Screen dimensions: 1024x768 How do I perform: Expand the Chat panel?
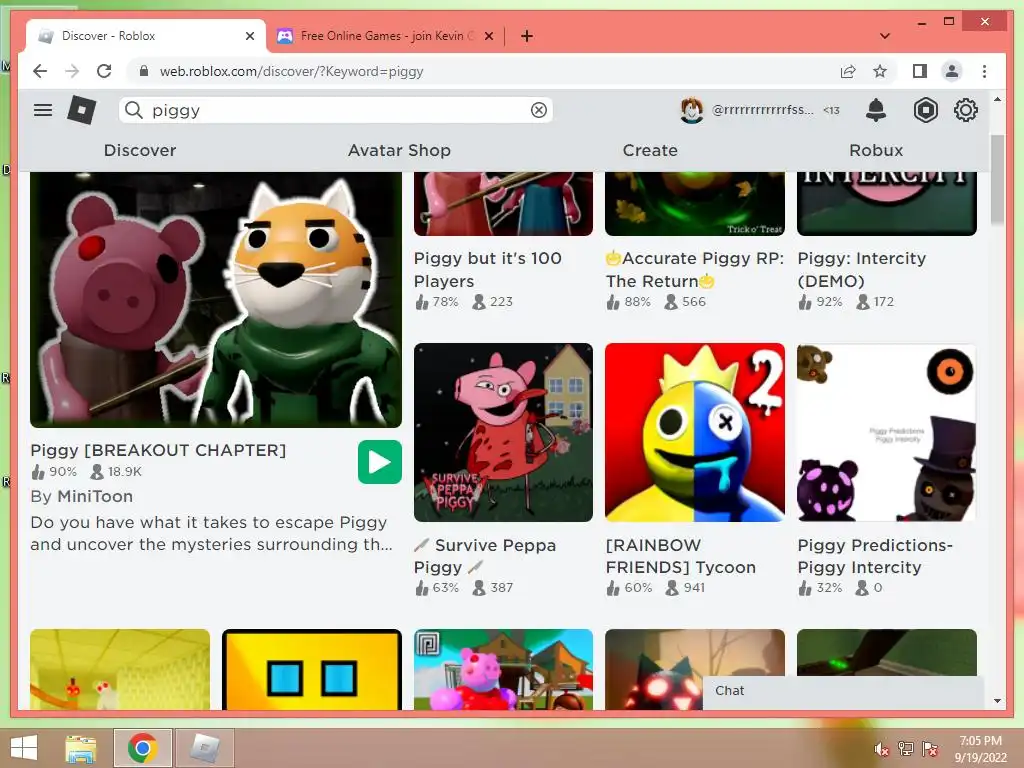843,691
